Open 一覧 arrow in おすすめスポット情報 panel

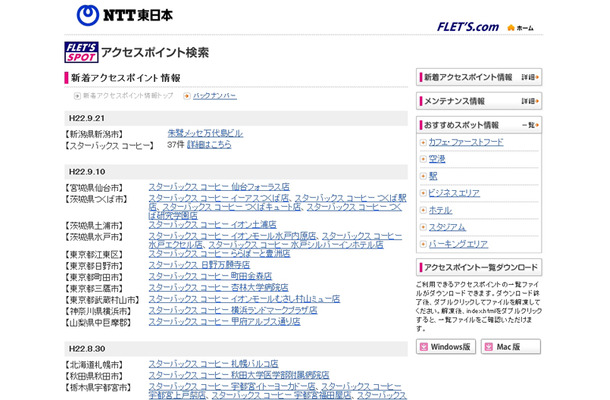click(530, 125)
